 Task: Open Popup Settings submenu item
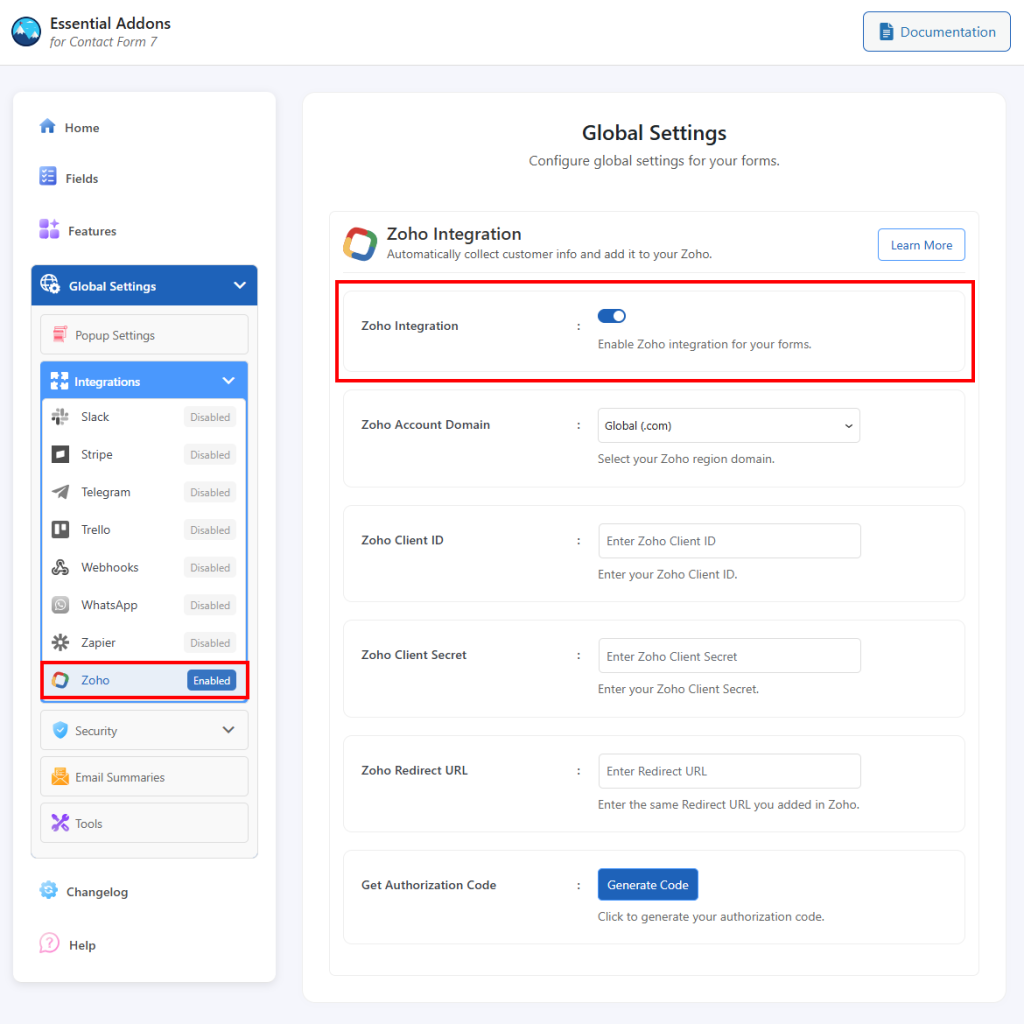[x=144, y=334]
